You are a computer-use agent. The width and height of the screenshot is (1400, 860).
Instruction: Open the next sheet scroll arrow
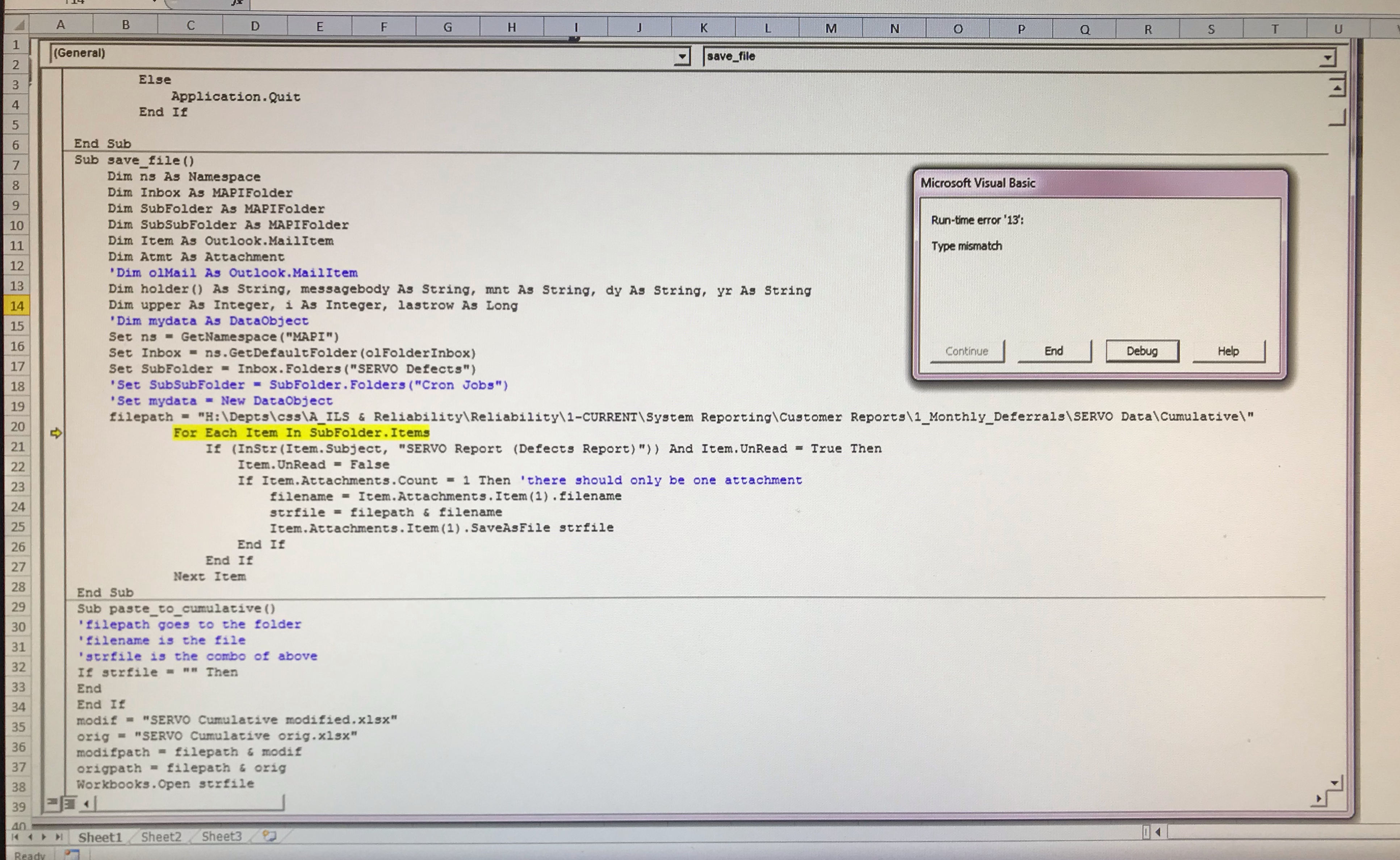point(44,837)
